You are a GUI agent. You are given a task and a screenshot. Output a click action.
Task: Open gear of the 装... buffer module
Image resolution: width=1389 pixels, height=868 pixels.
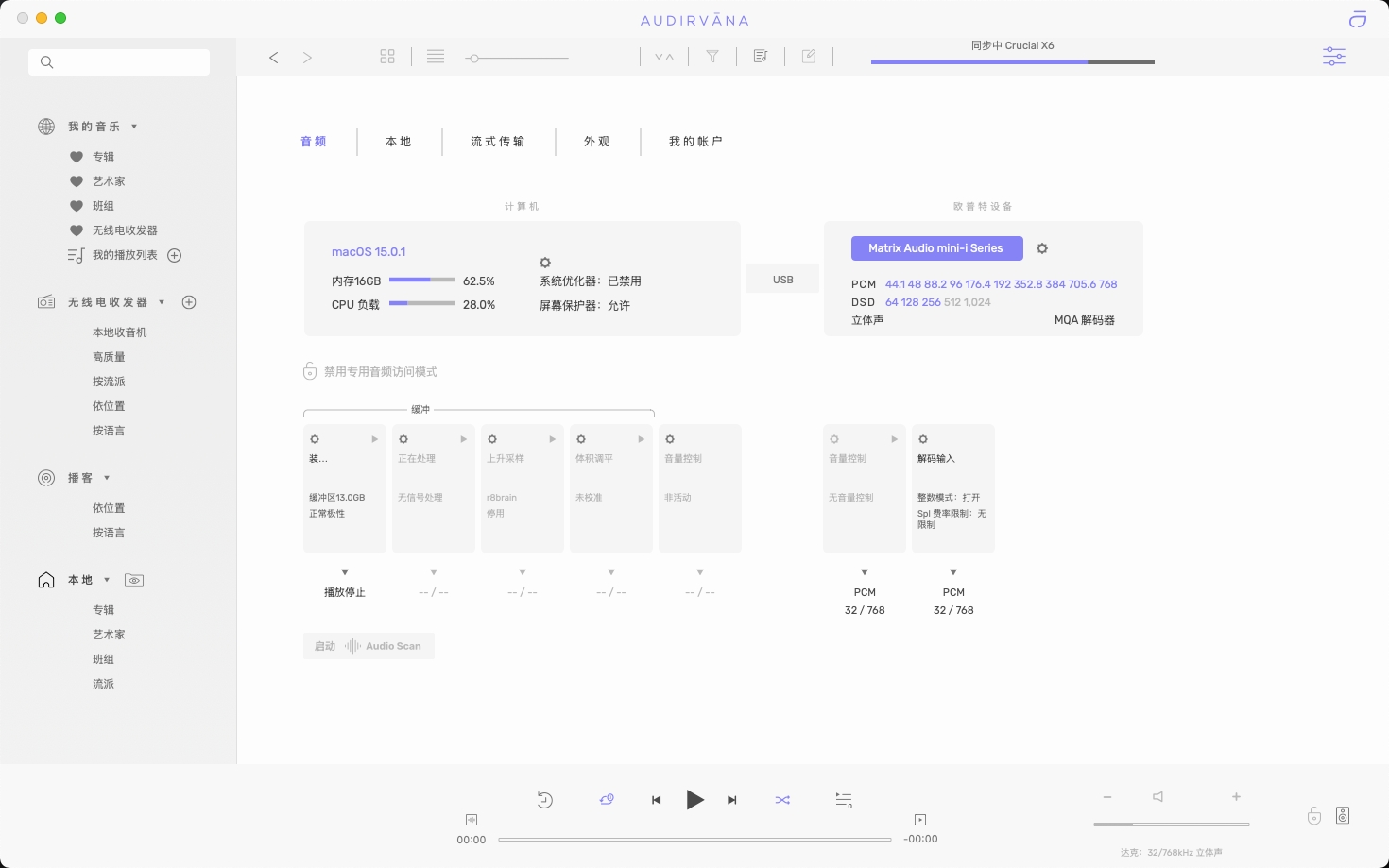coord(315,439)
